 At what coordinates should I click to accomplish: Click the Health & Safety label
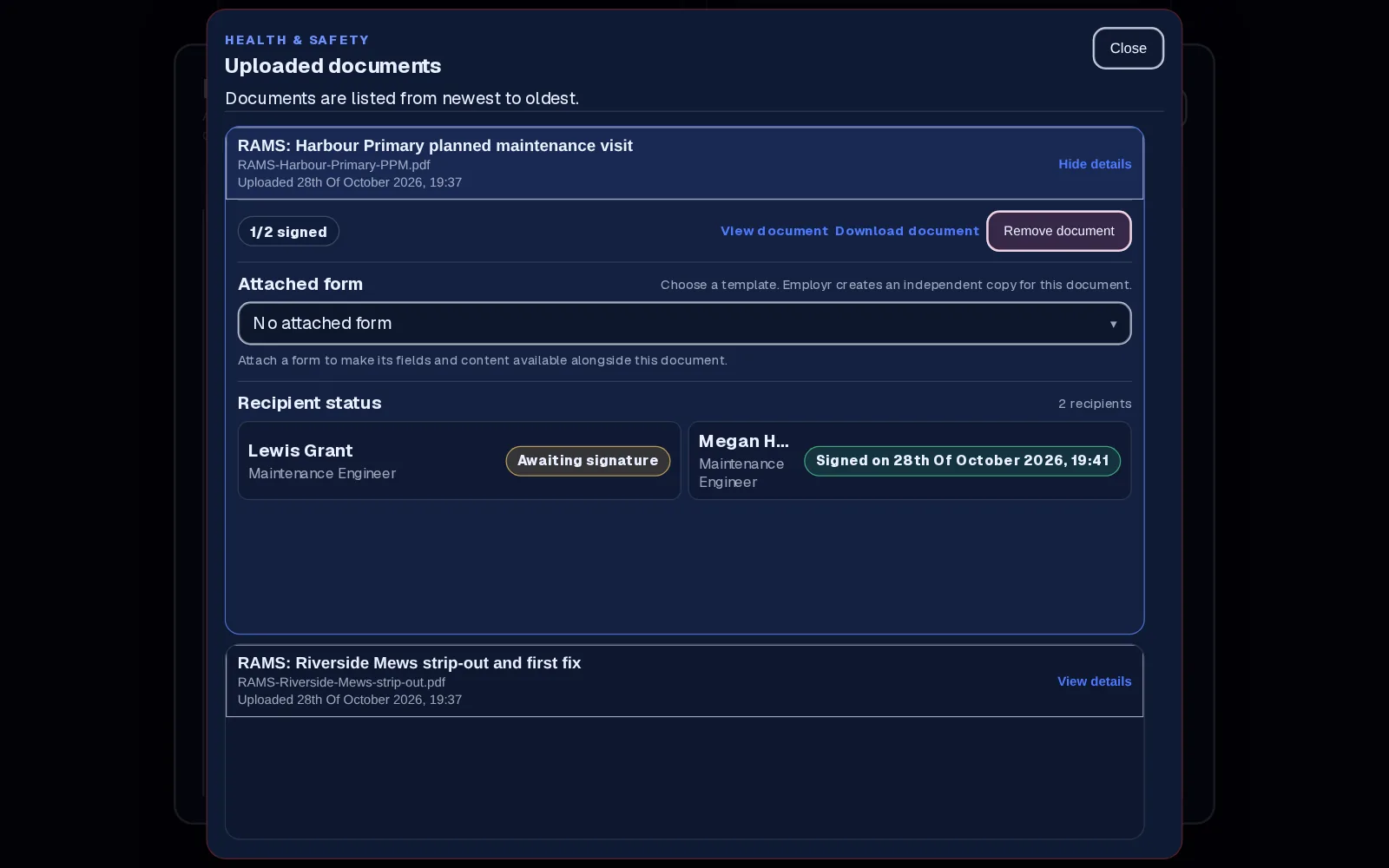pyautogui.click(x=297, y=40)
